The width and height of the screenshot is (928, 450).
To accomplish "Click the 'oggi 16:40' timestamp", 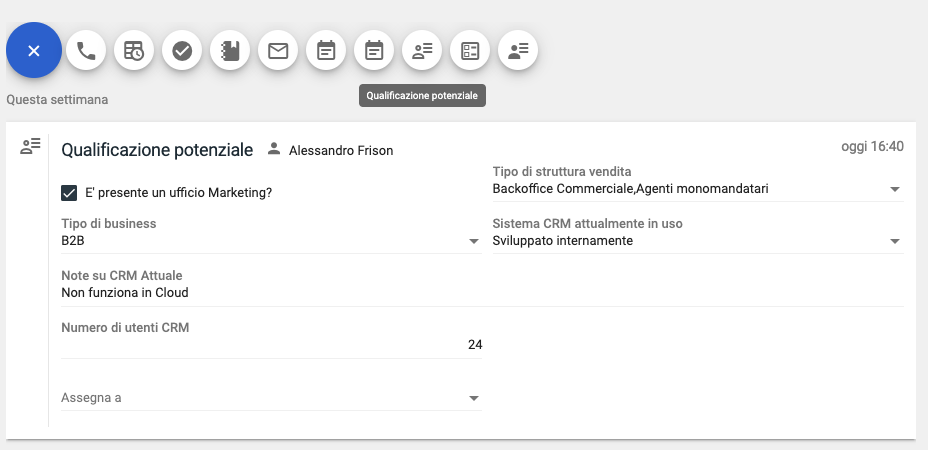I will [x=872, y=147].
